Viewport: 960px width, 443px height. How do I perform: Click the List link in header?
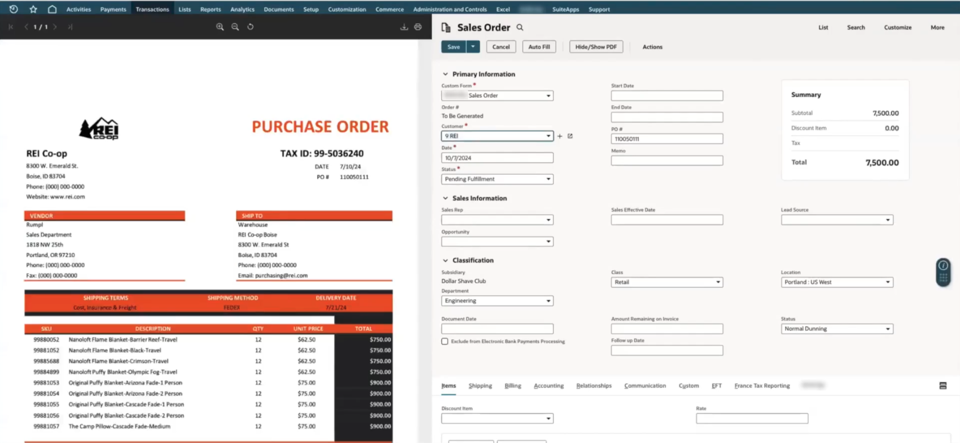(823, 28)
